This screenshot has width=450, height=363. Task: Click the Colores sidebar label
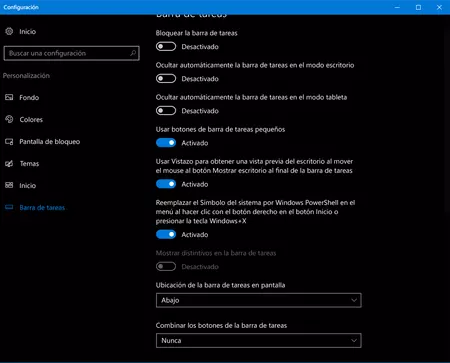point(31,119)
